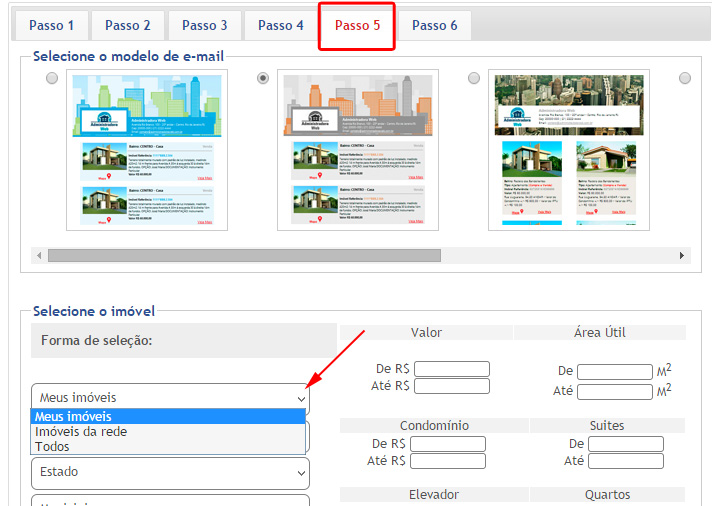
Task: Click the orange skyline email template thumbnail
Action: pos(358,150)
